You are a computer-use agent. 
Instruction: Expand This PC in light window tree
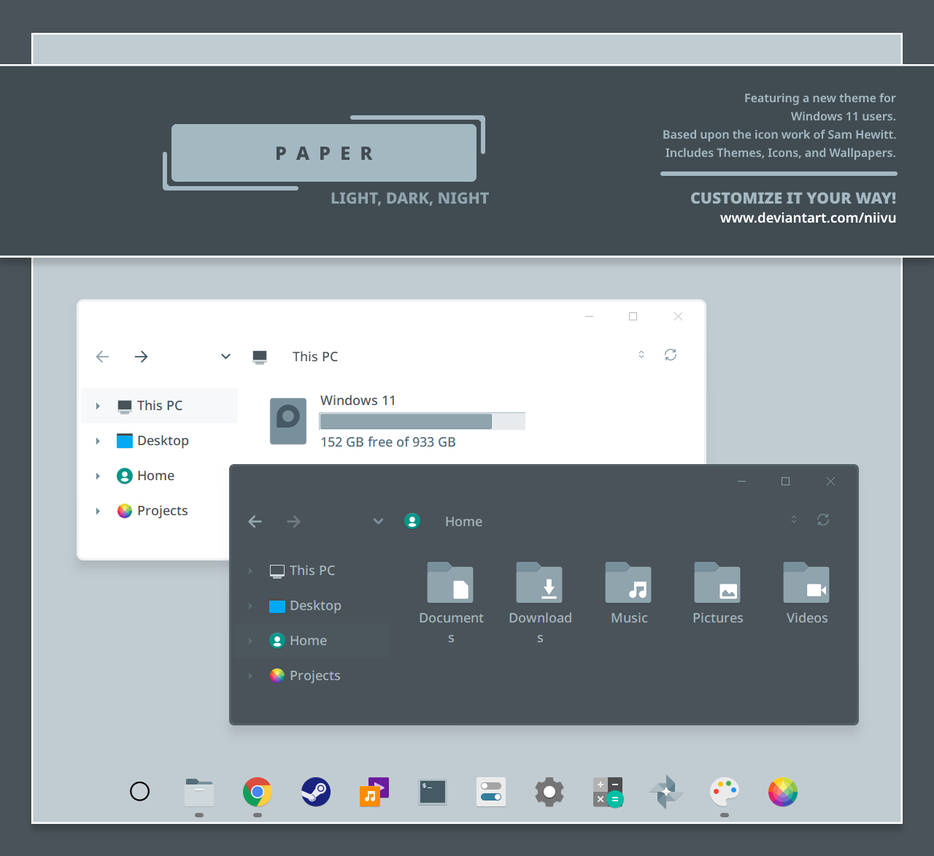pos(98,406)
